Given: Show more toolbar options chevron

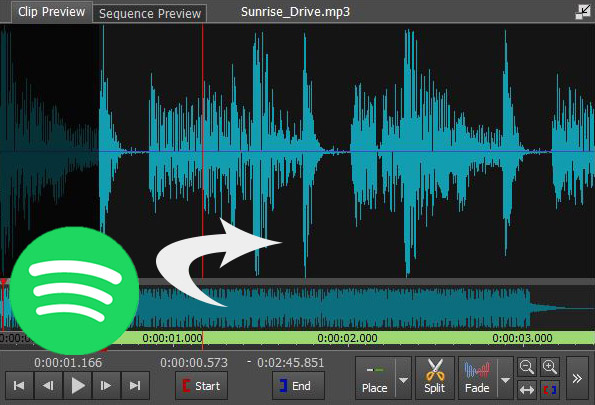Looking at the screenshot, I should point(577,378).
